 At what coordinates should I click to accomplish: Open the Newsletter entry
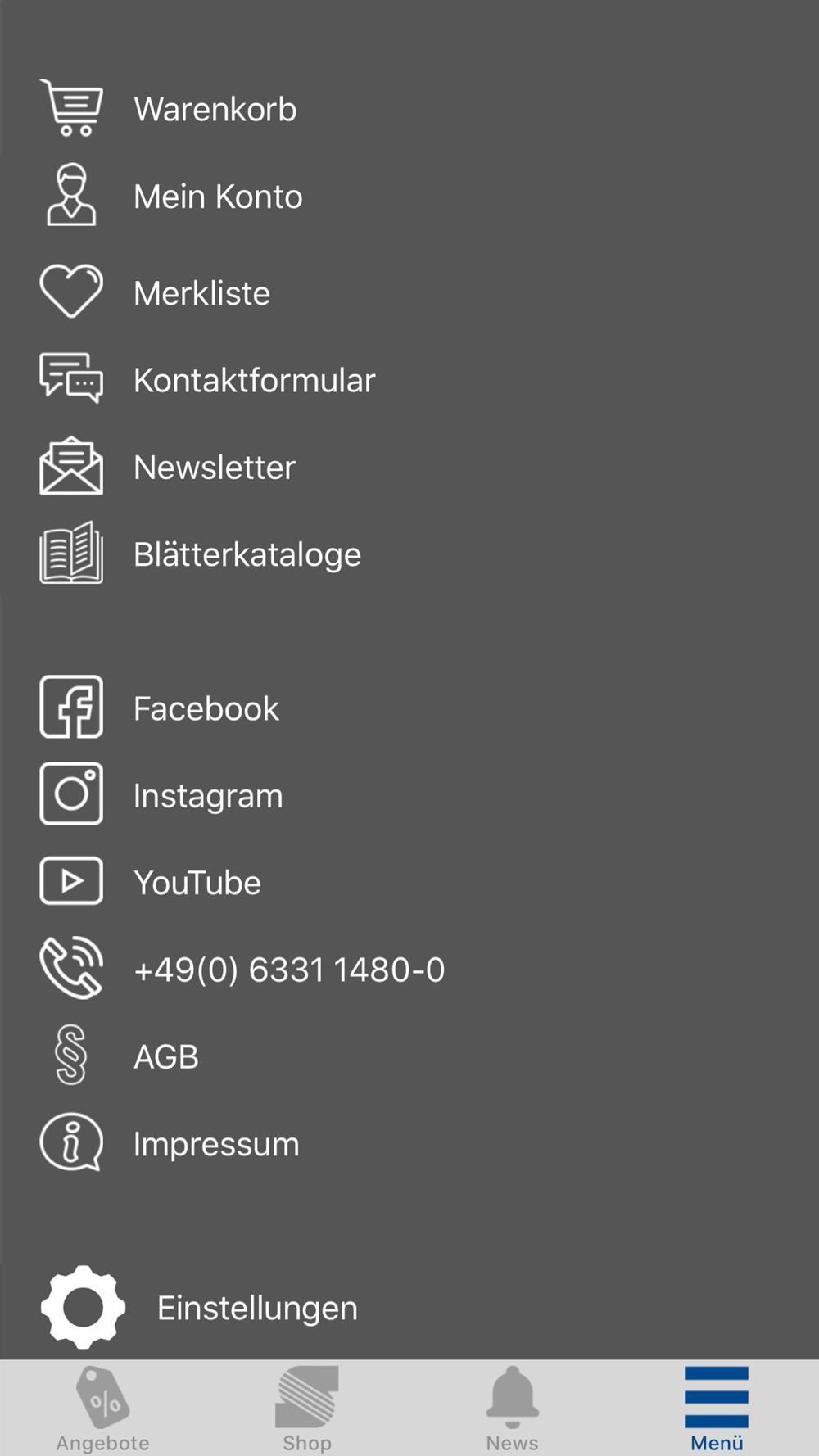pyautogui.click(x=215, y=468)
